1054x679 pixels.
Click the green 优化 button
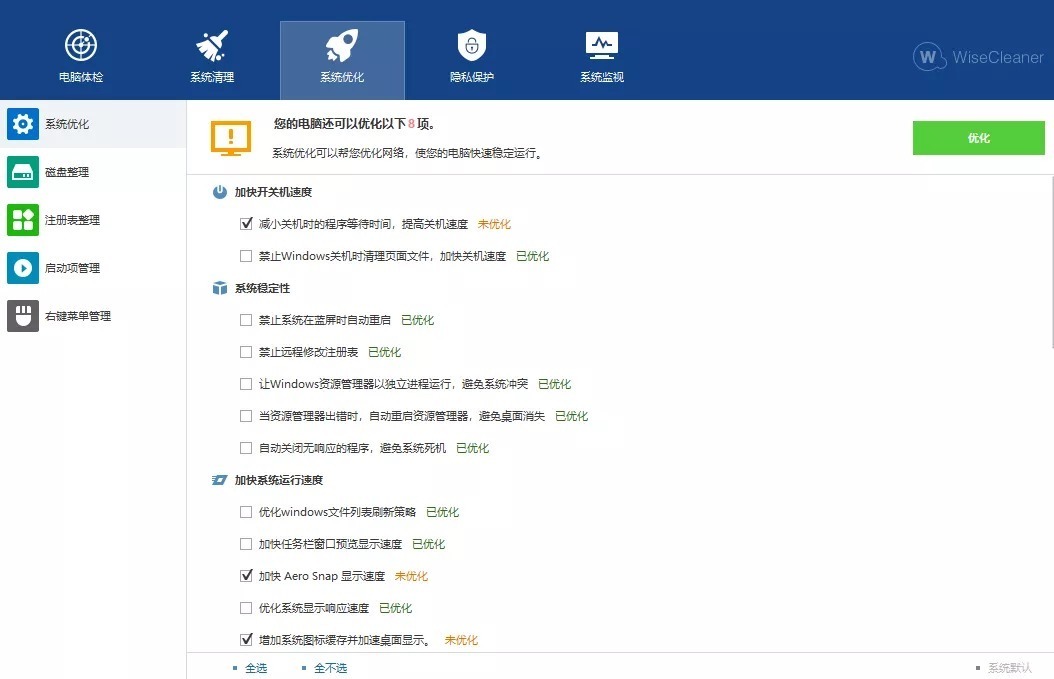pos(978,137)
